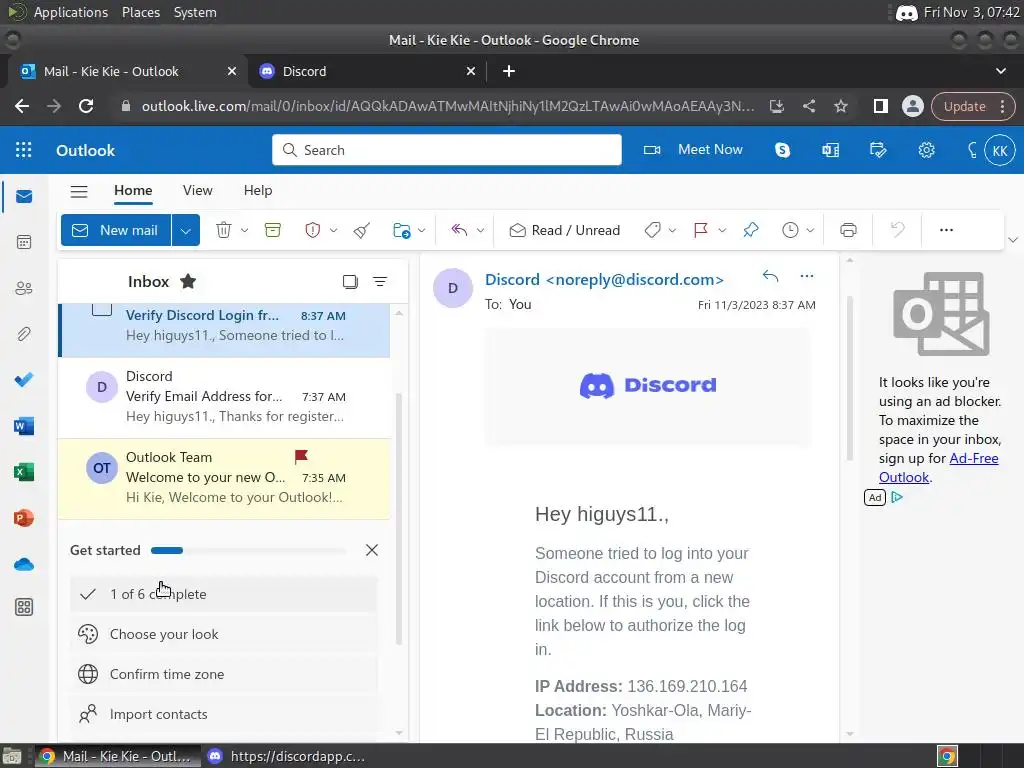Open the More apps icon in sidebar
Image resolution: width=1024 pixels, height=768 pixels.
pos(24,607)
